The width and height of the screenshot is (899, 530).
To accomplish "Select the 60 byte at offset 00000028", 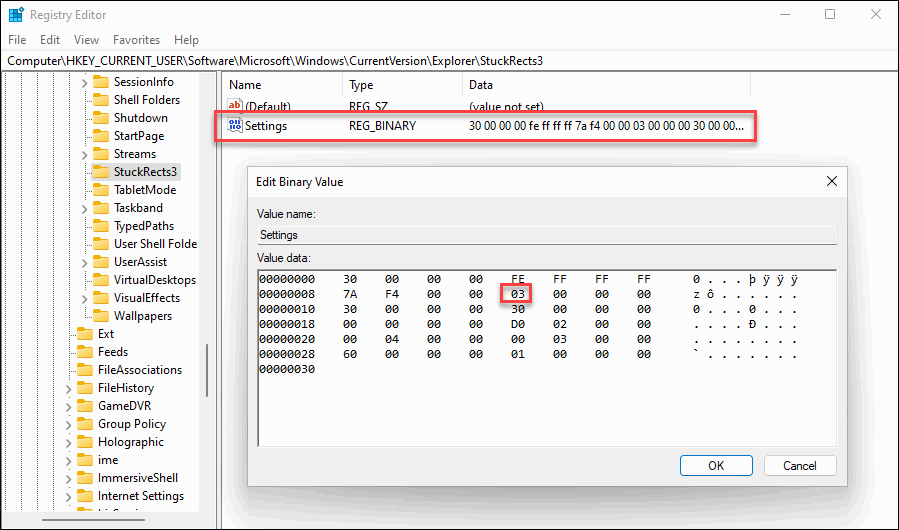I will click(350, 354).
